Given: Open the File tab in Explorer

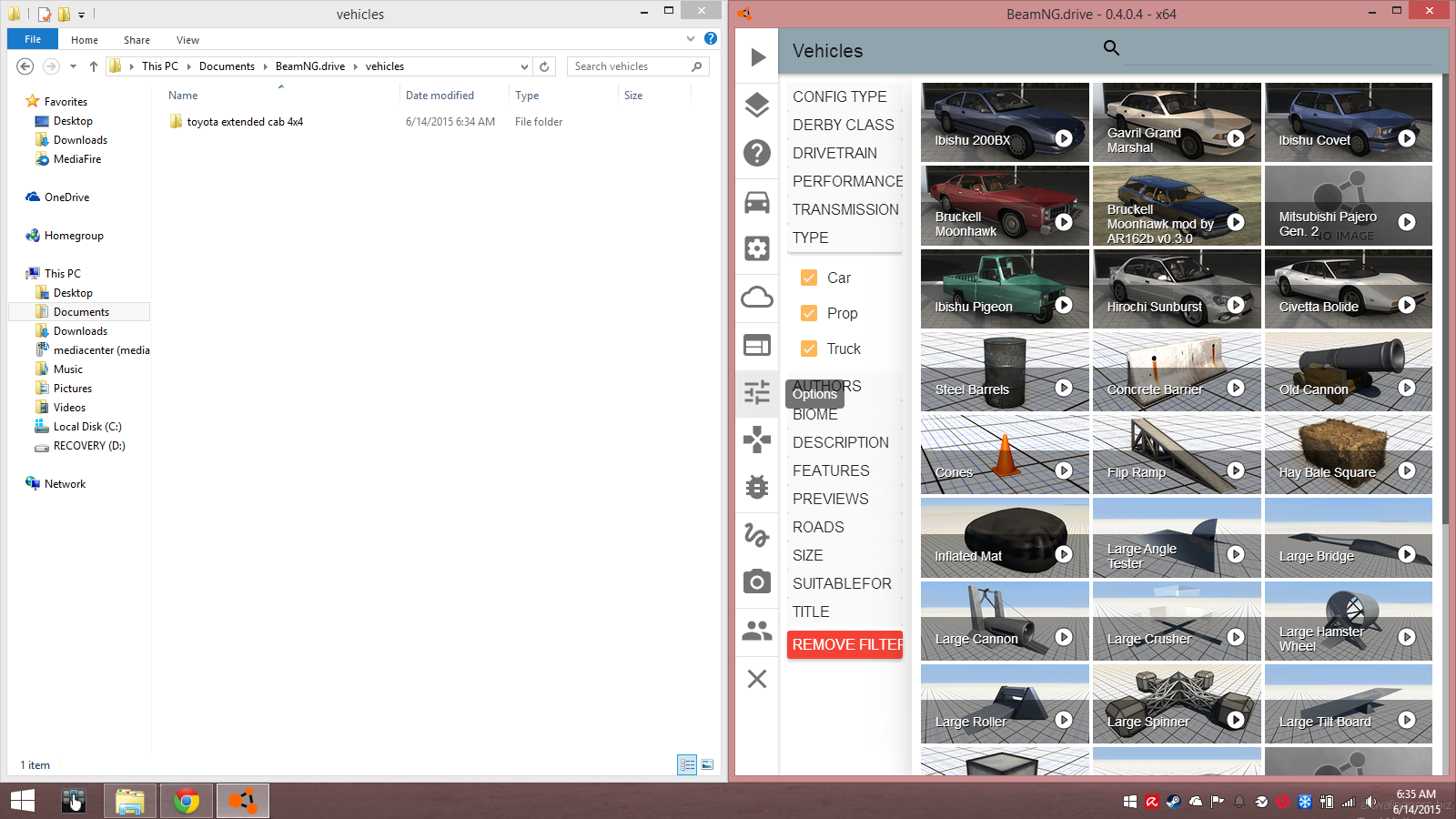Looking at the screenshot, I should 33,39.
